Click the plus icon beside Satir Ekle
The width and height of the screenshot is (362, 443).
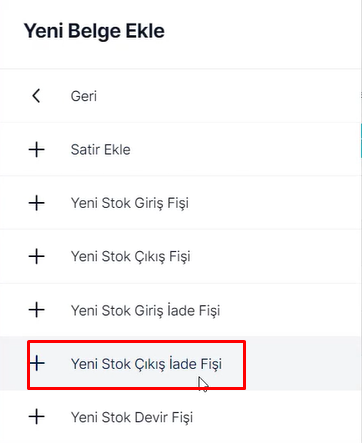(36, 150)
